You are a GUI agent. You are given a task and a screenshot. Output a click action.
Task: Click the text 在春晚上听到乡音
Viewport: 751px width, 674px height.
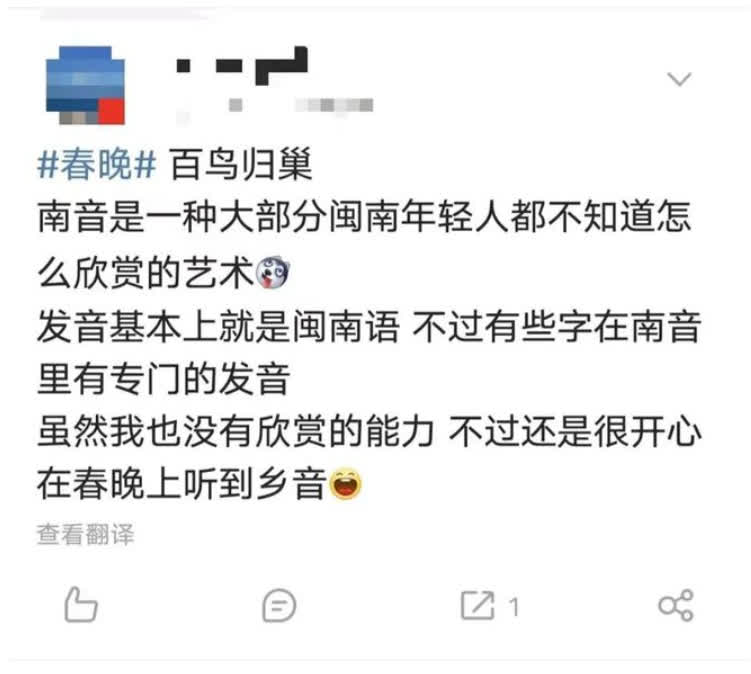coord(182,483)
